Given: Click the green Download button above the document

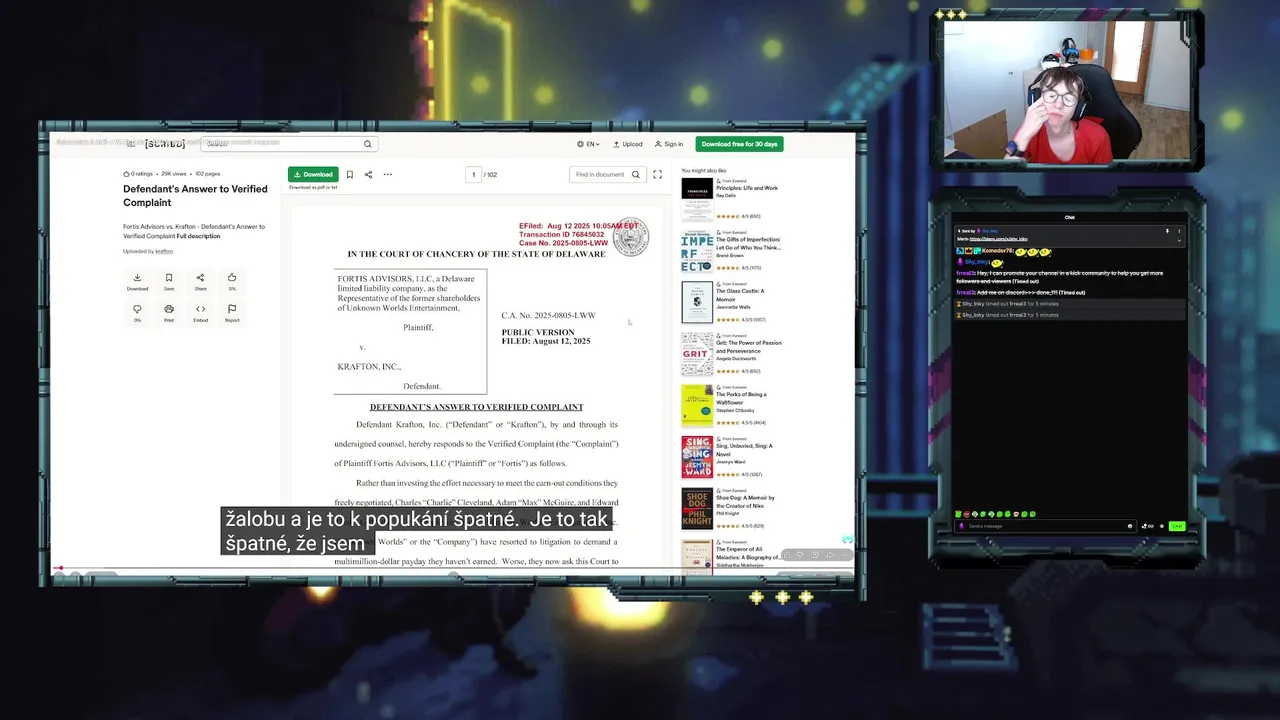Looking at the screenshot, I should coord(313,174).
